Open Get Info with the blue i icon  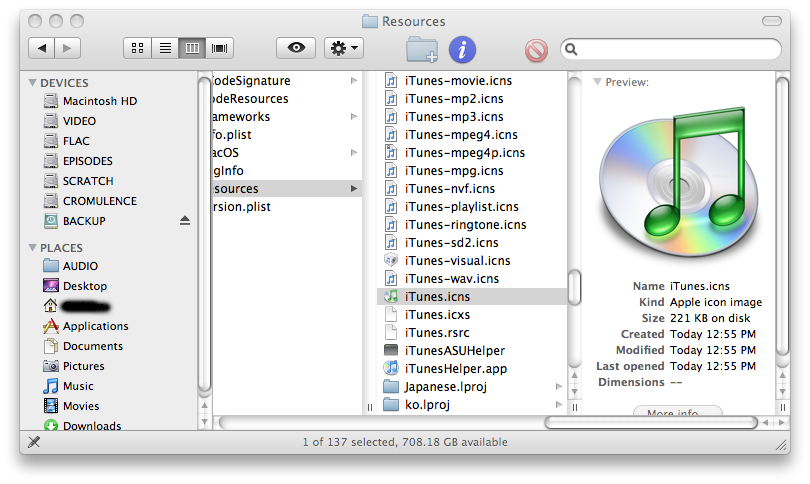pos(462,50)
